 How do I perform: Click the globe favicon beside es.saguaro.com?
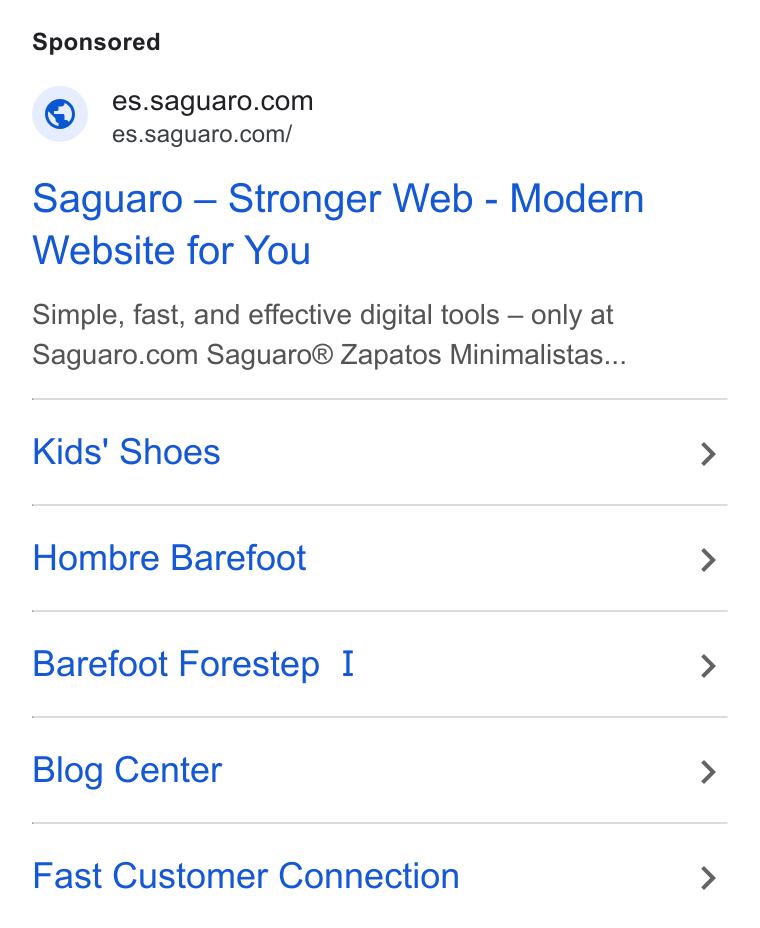[60, 114]
